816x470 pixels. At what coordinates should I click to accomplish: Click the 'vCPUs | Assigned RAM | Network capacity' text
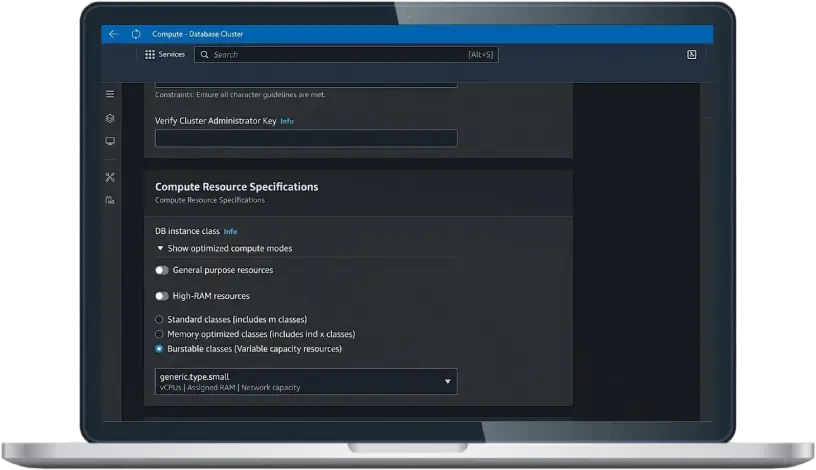pyautogui.click(x=230, y=388)
